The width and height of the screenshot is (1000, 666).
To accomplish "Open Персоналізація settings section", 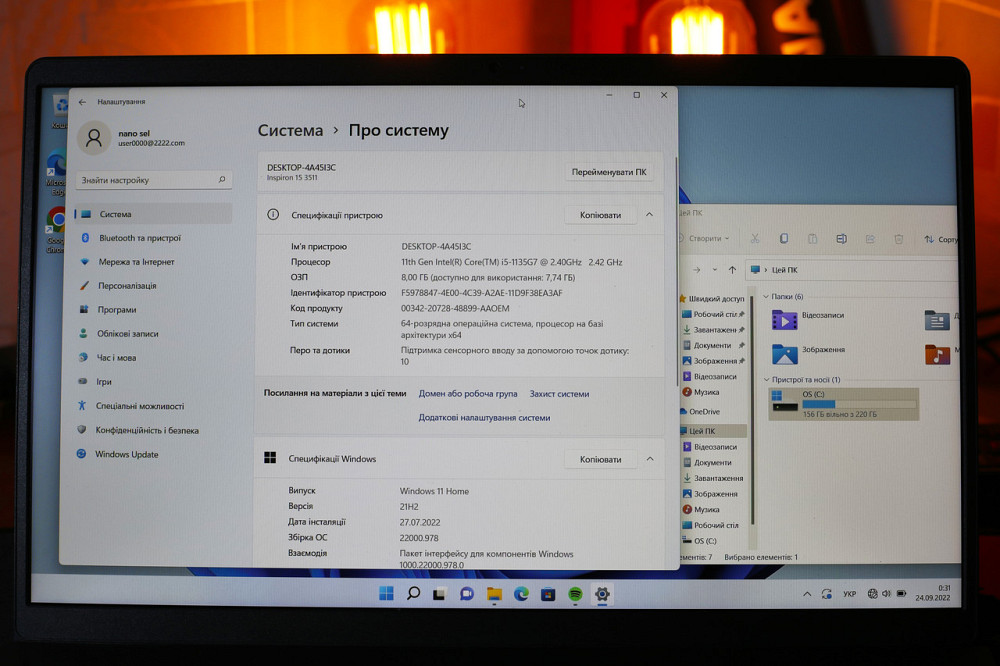I will point(128,286).
